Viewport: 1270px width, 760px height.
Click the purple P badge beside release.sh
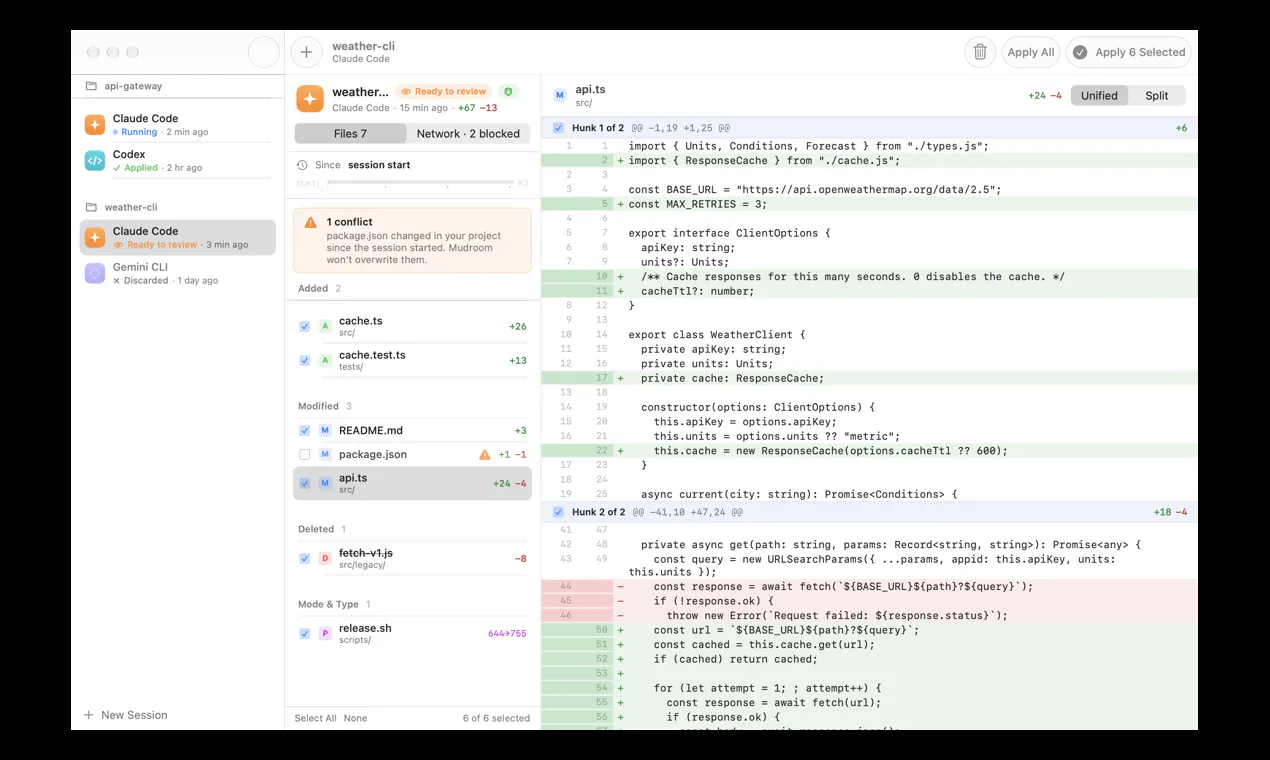click(325, 634)
